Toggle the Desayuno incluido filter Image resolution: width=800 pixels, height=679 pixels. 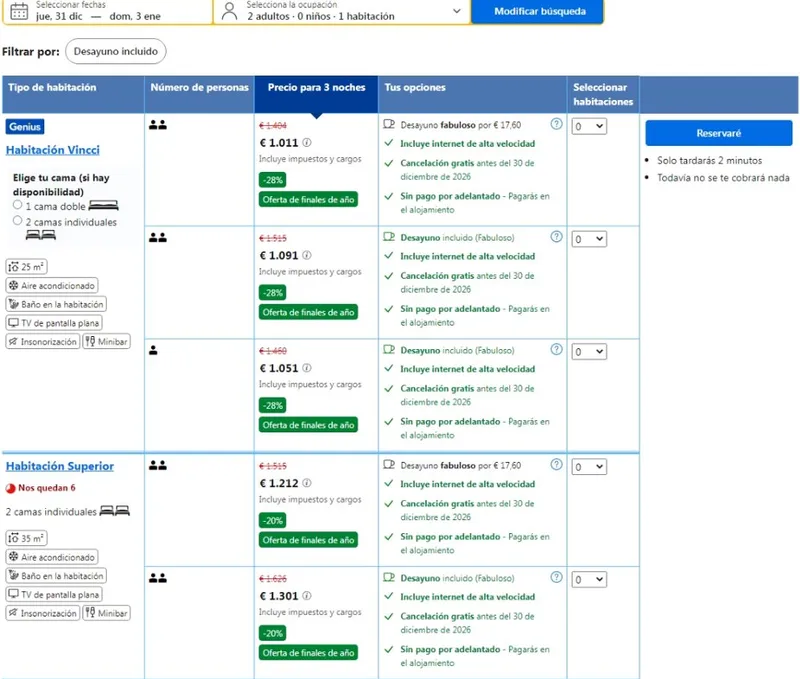click(x=116, y=52)
